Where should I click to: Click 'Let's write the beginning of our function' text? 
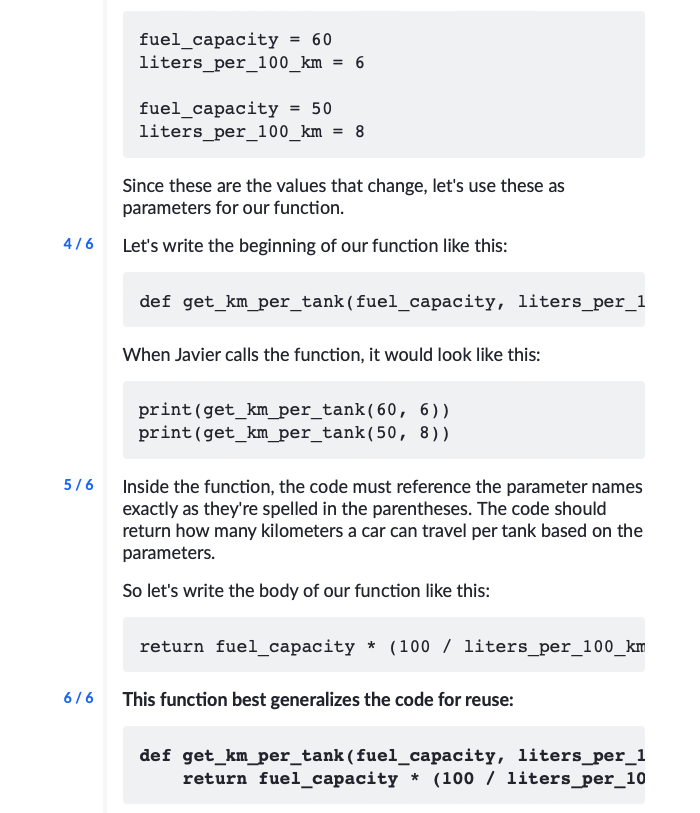tap(315, 245)
